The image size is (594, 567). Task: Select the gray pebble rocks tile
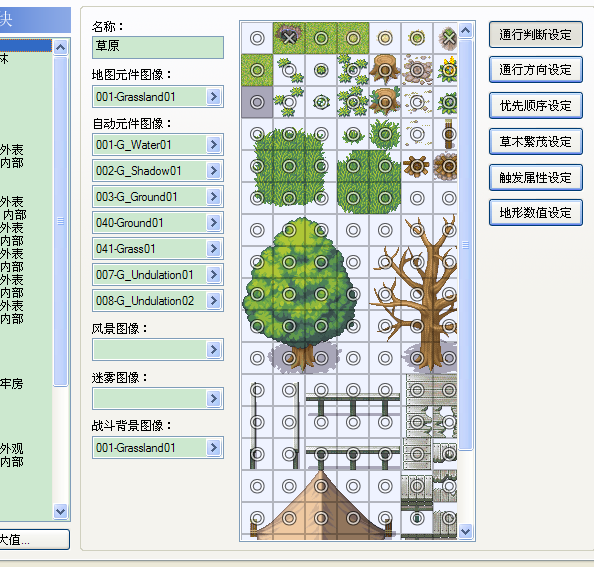(x=417, y=70)
